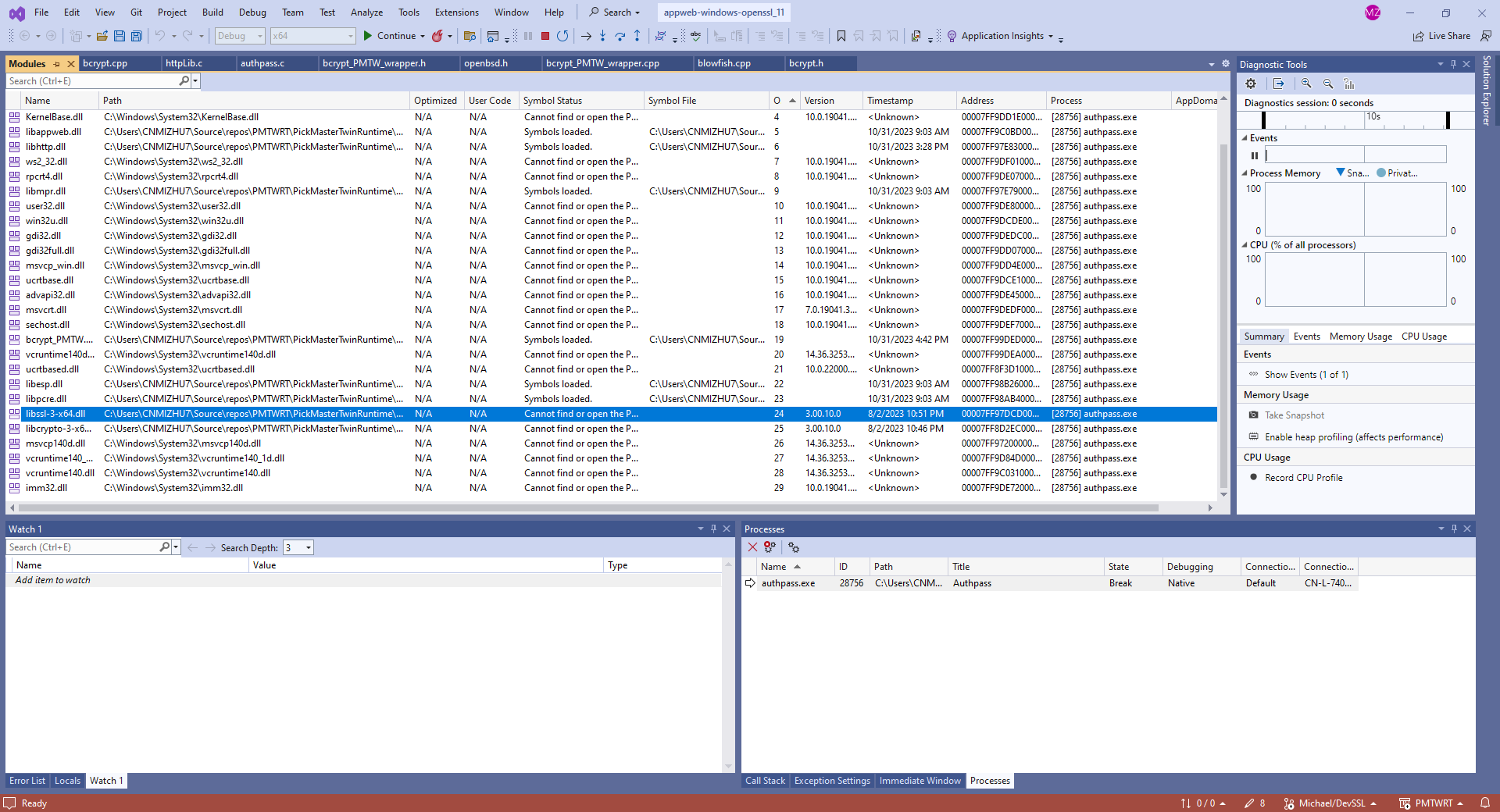Open the Diagnostic Tools window options dropdown
The height and width of the screenshot is (812, 1500).
[1440, 64]
